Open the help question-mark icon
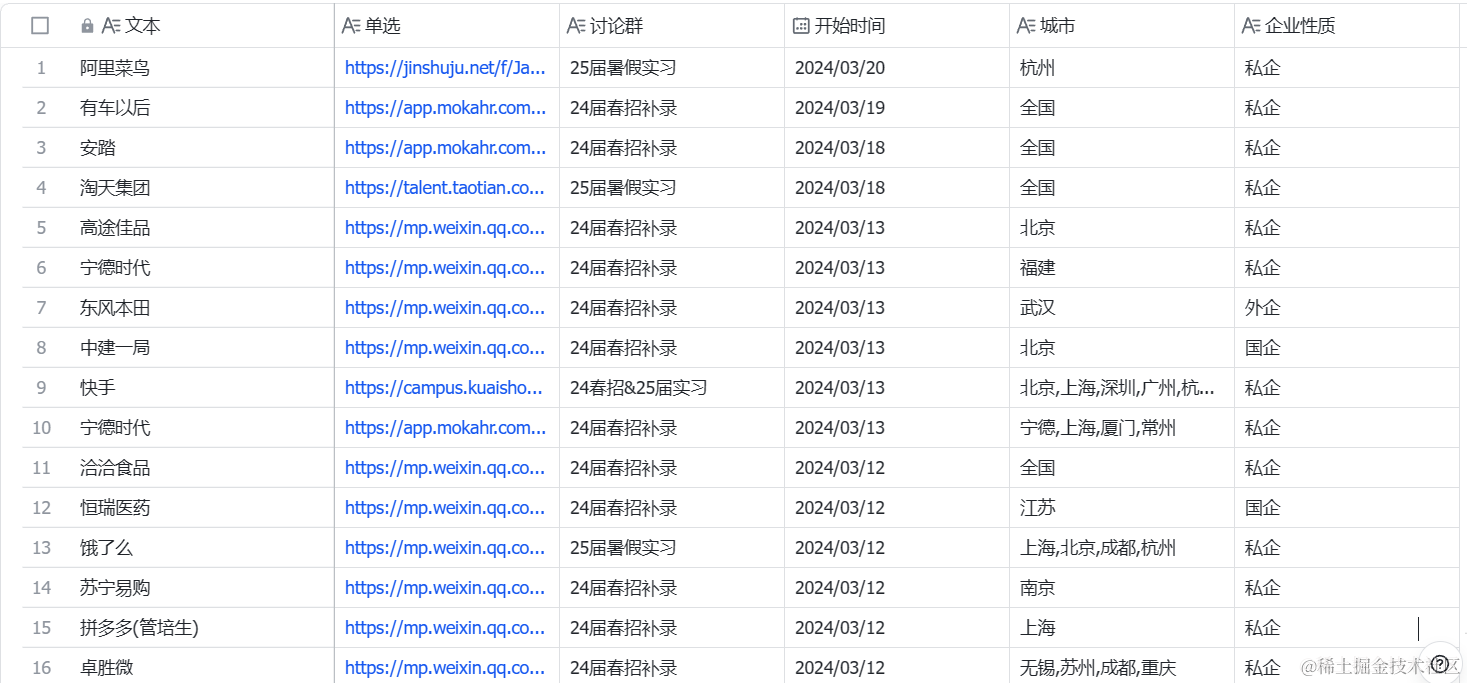 click(1440, 662)
